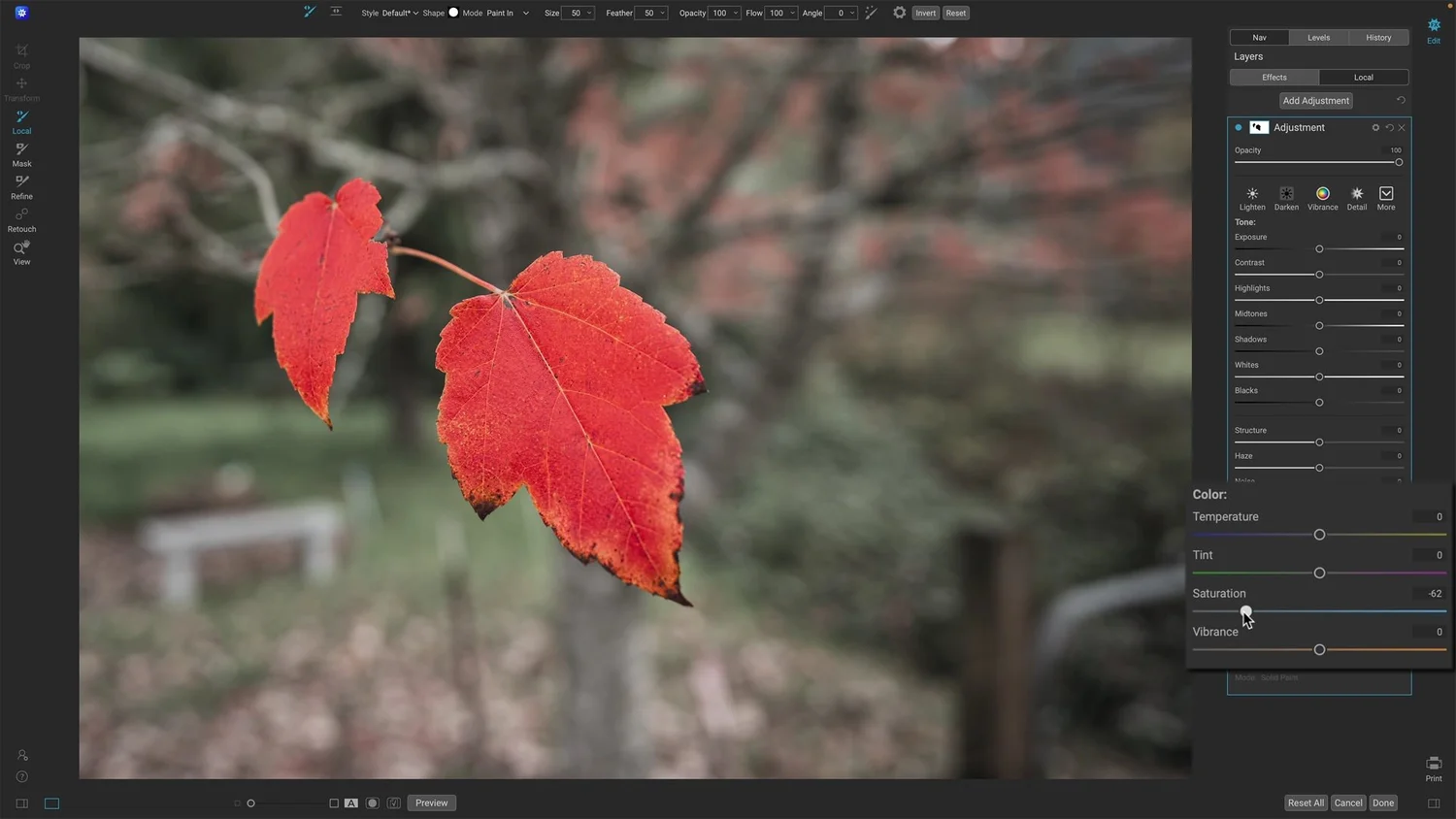Open the Detail adjustment preset
Screen dimensions: 1456x819
[x=1356, y=197]
